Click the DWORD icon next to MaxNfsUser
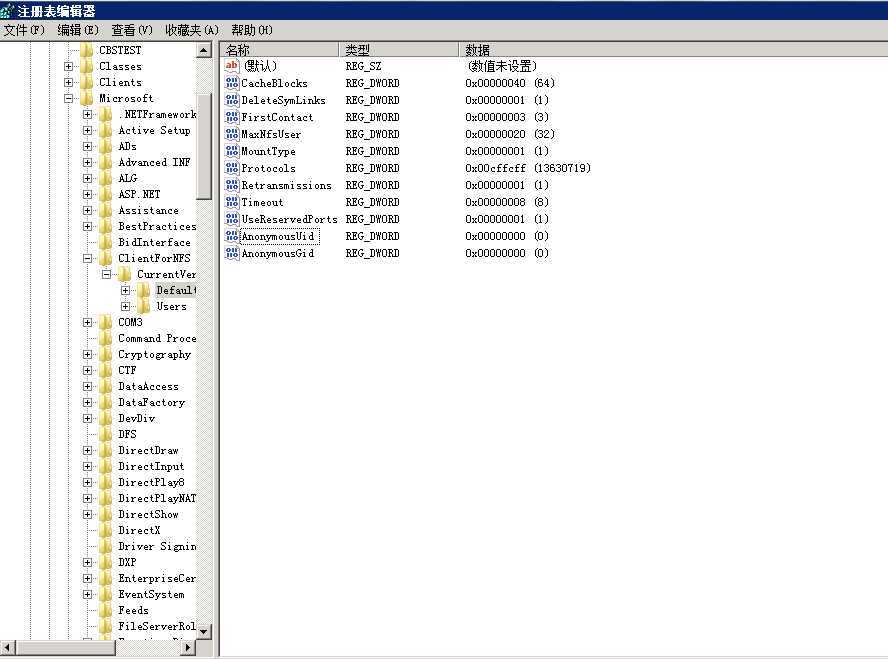Screen dimensions: 888x659 (232, 134)
